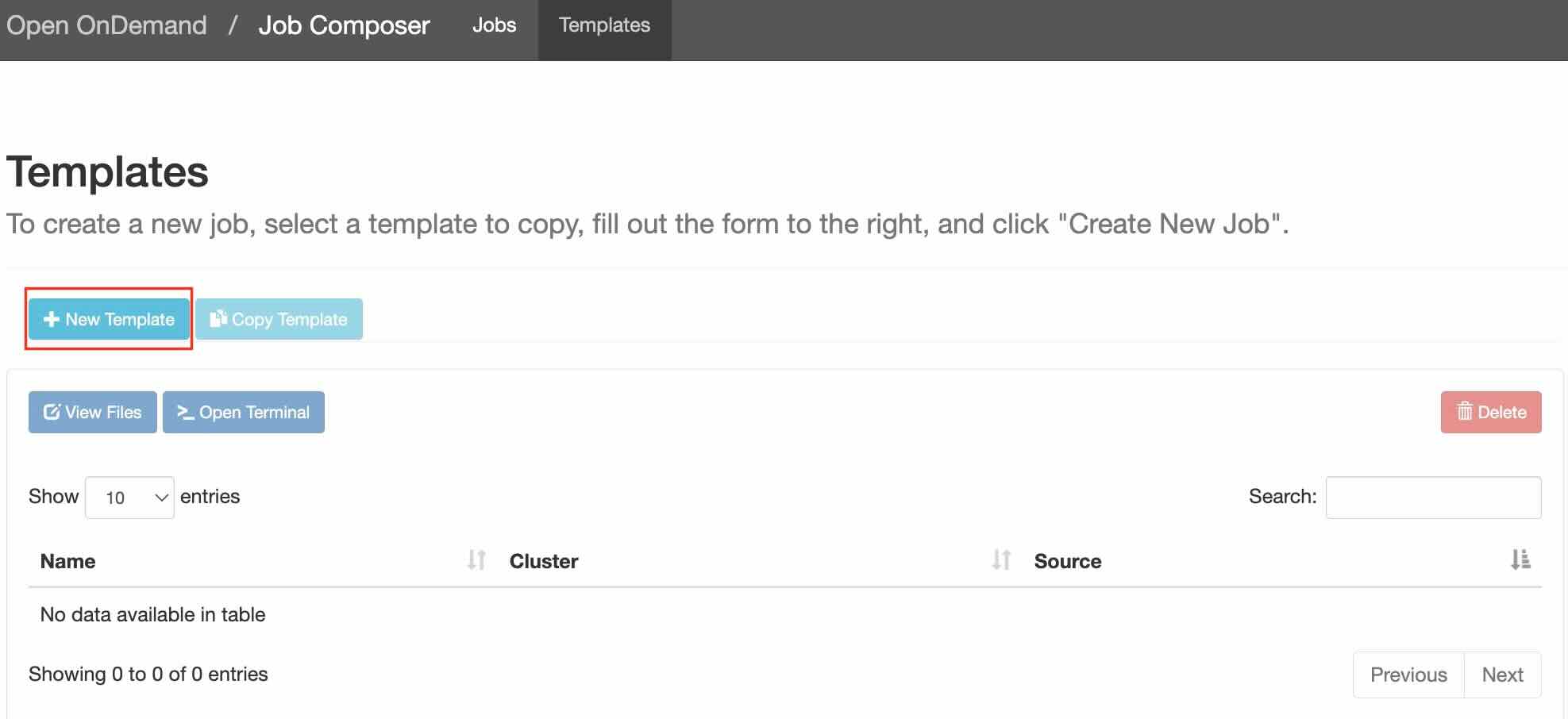Screen dimensions: 1568x719
Task: Click the Name column header text
Action: click(68, 561)
